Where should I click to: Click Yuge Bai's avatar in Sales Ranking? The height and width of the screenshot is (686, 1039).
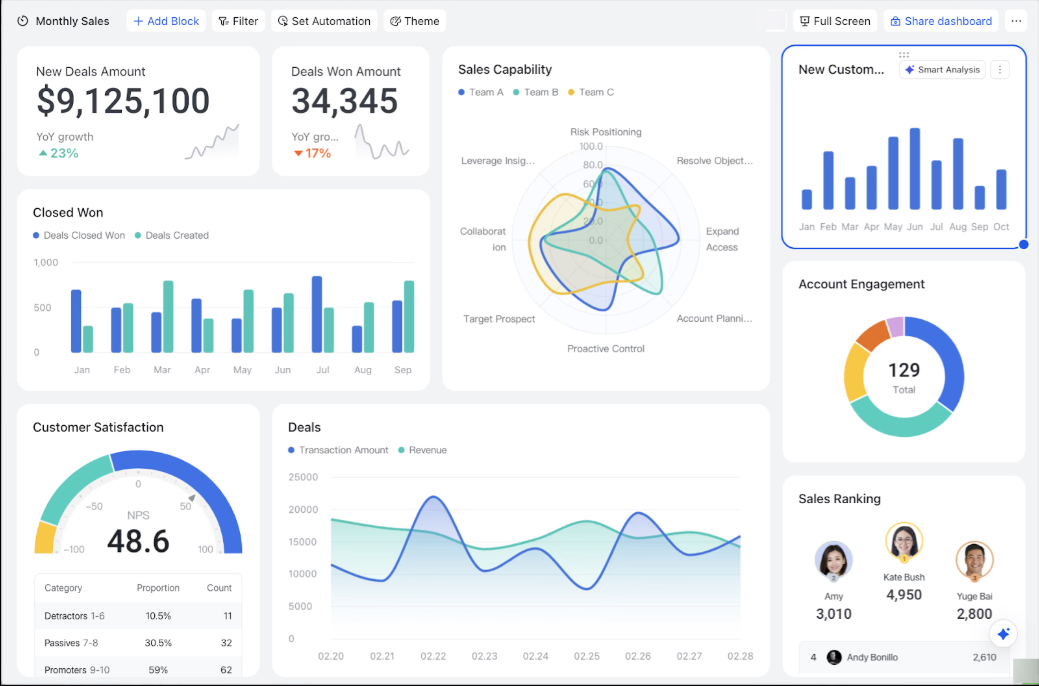point(974,561)
